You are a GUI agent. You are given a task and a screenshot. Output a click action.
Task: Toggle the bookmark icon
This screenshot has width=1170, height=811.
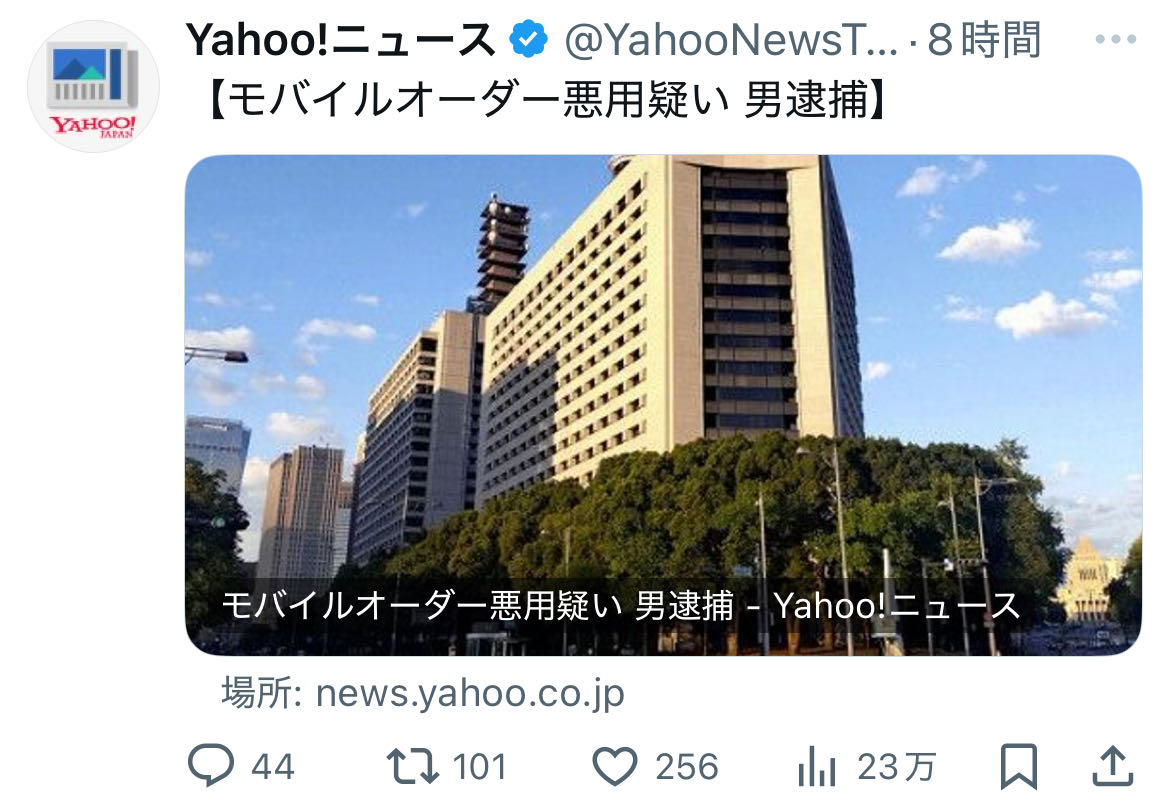[x=1019, y=766]
